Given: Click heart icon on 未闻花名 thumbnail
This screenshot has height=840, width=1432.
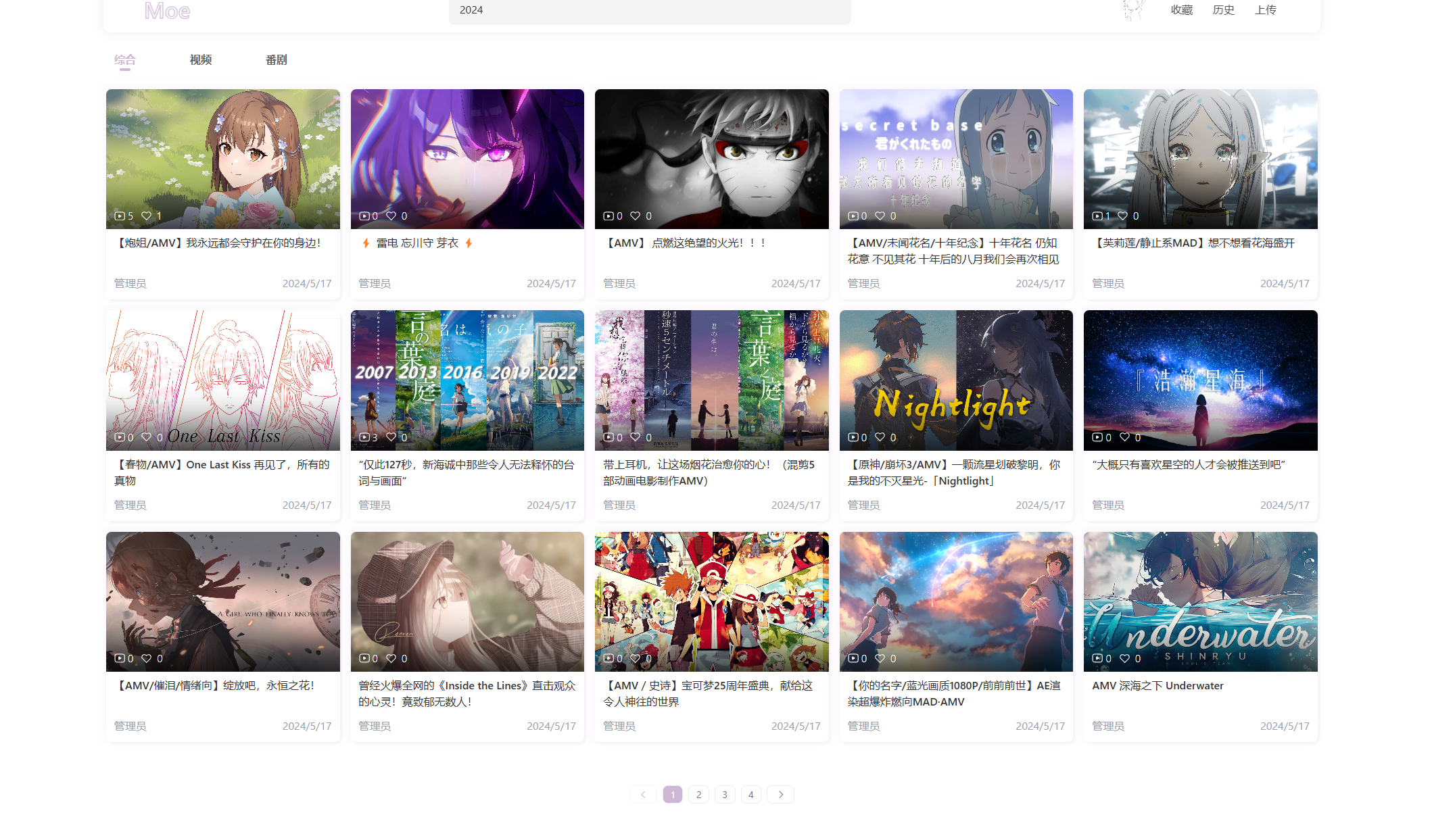Looking at the screenshot, I should coord(880,216).
